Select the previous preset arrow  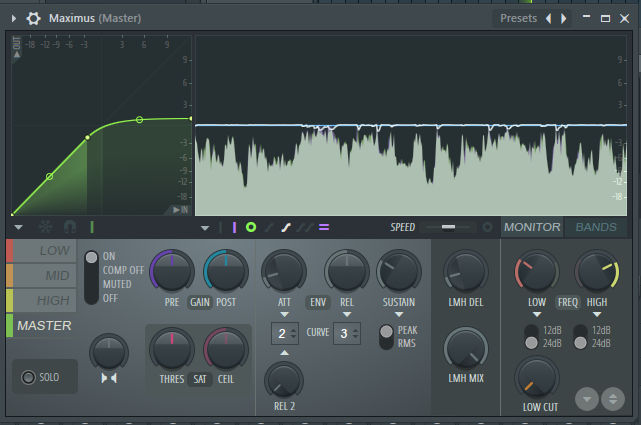tap(549, 18)
